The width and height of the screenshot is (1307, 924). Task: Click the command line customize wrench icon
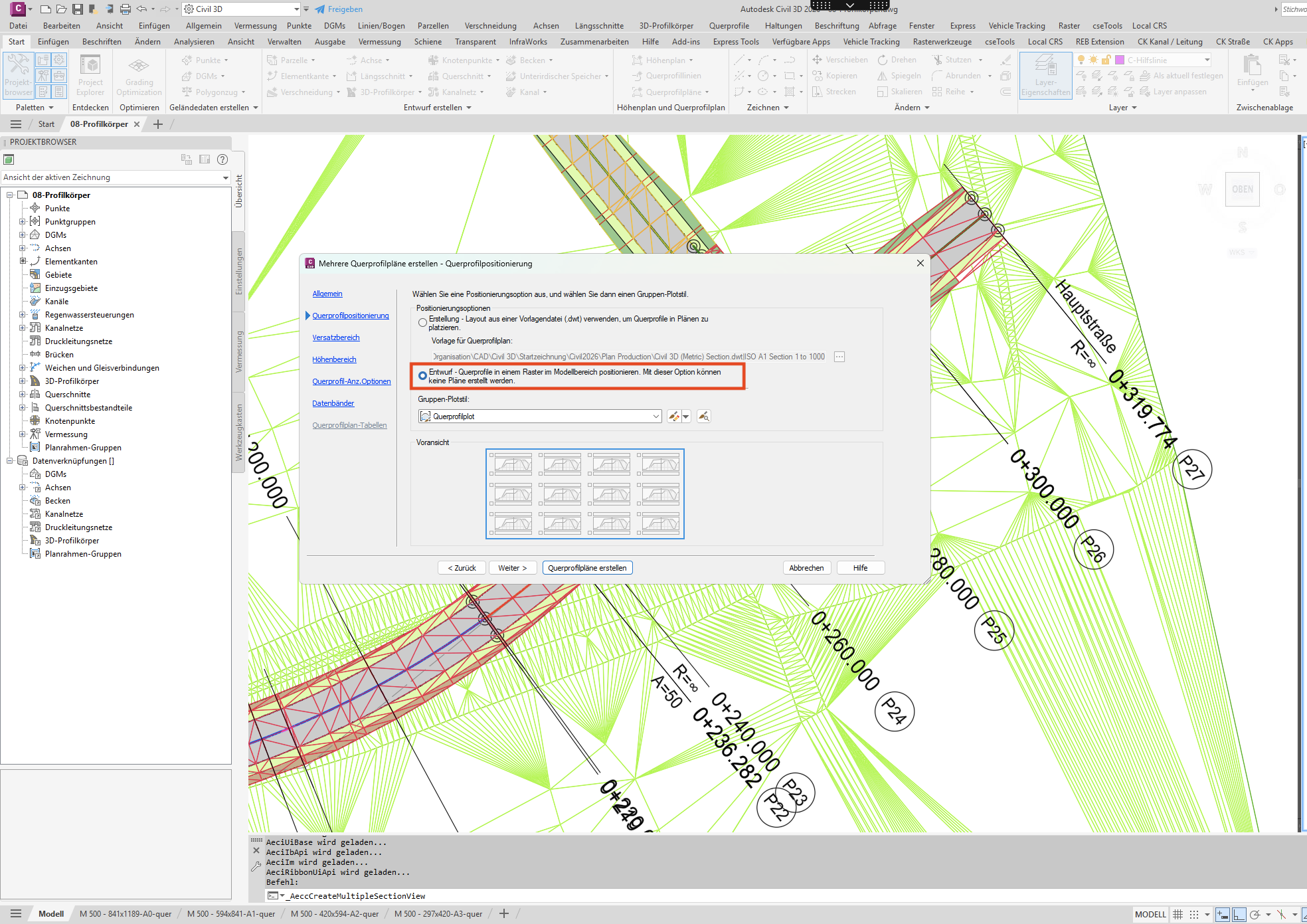[256, 866]
